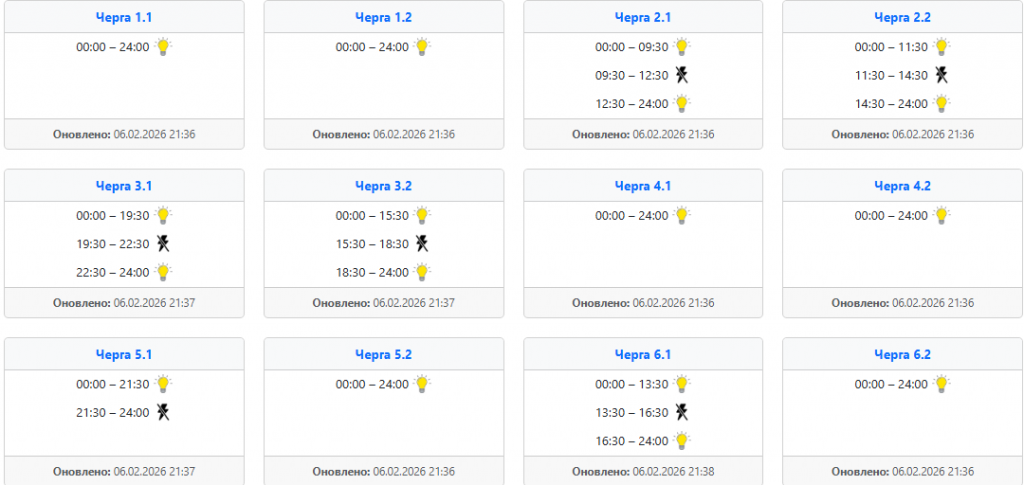Viewport: 1024px width, 485px height.
Task: Click the light bulb beside 16:30 – 24:00
Action: [682, 440]
